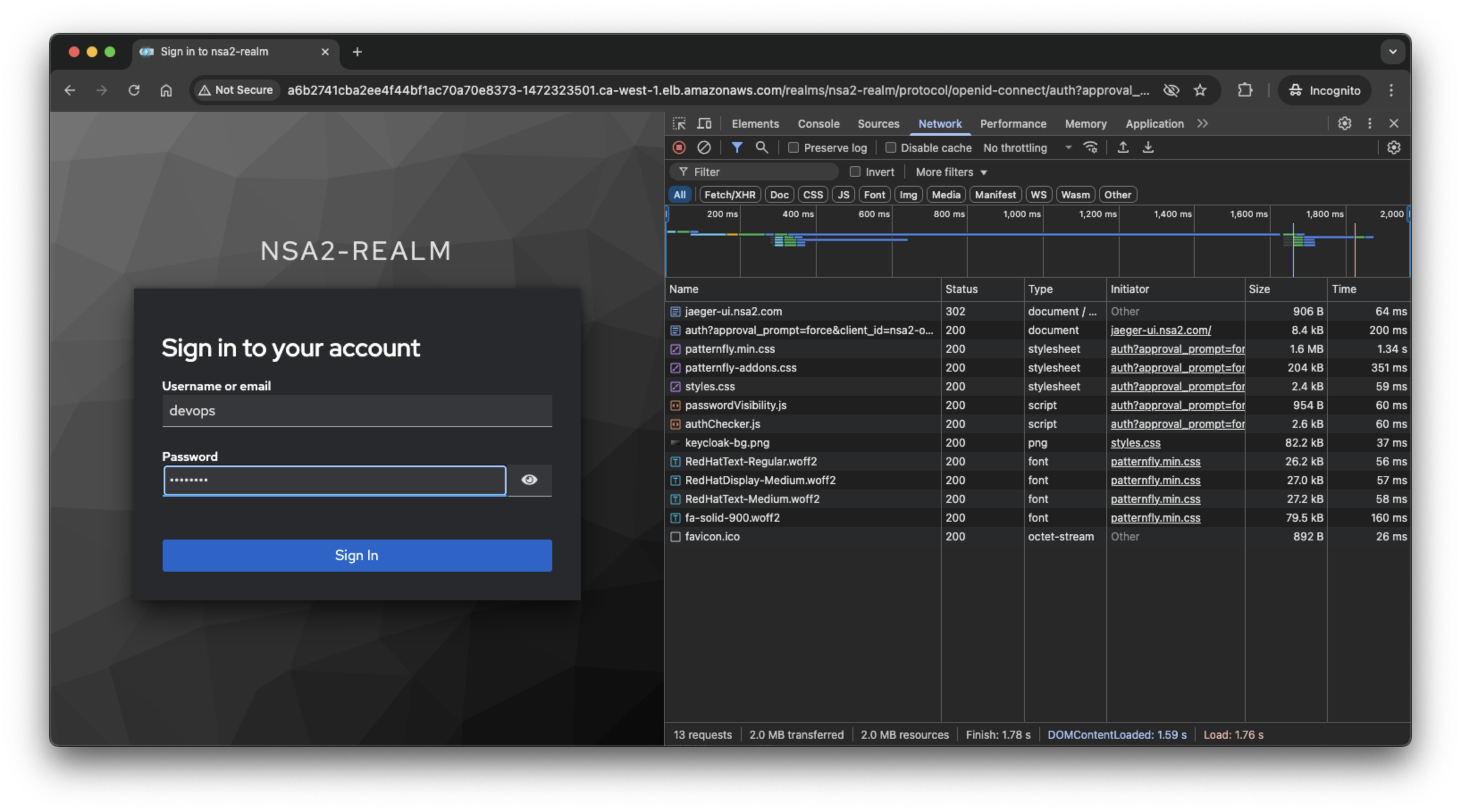Viewport: 1461px width, 812px height.
Task: Open patternfly.min.css initiator for fa-solid-900.woff2
Action: click(x=1155, y=518)
